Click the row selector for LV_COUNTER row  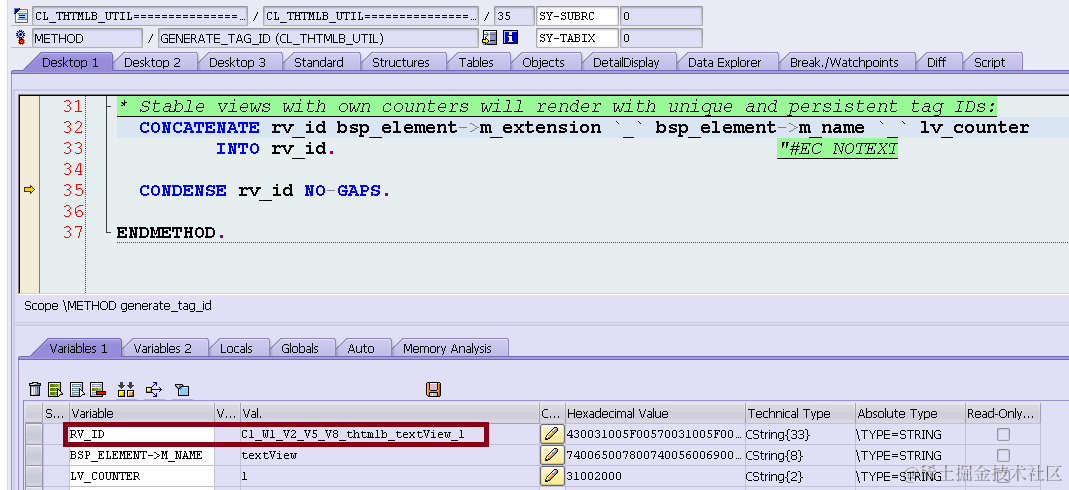(x=33, y=476)
